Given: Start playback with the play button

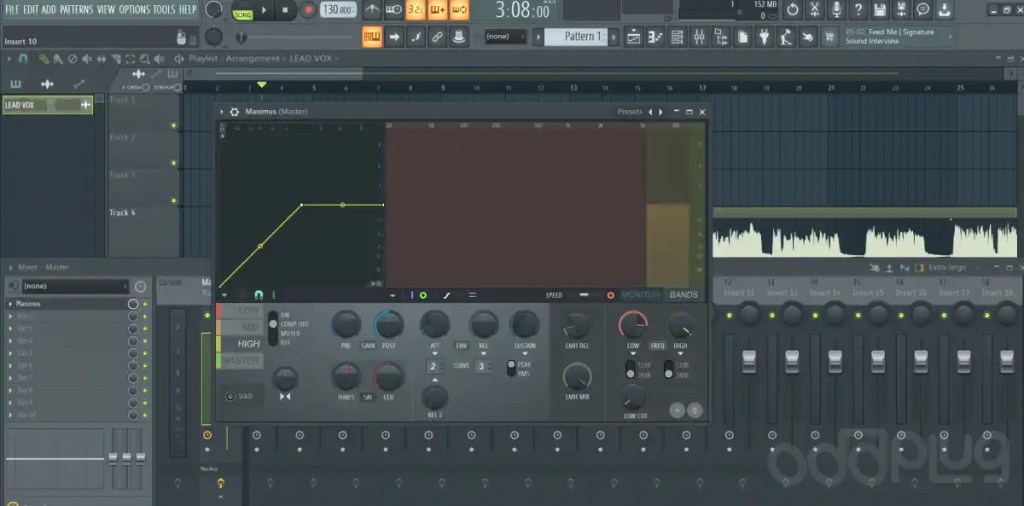Looking at the screenshot, I should point(264,10).
